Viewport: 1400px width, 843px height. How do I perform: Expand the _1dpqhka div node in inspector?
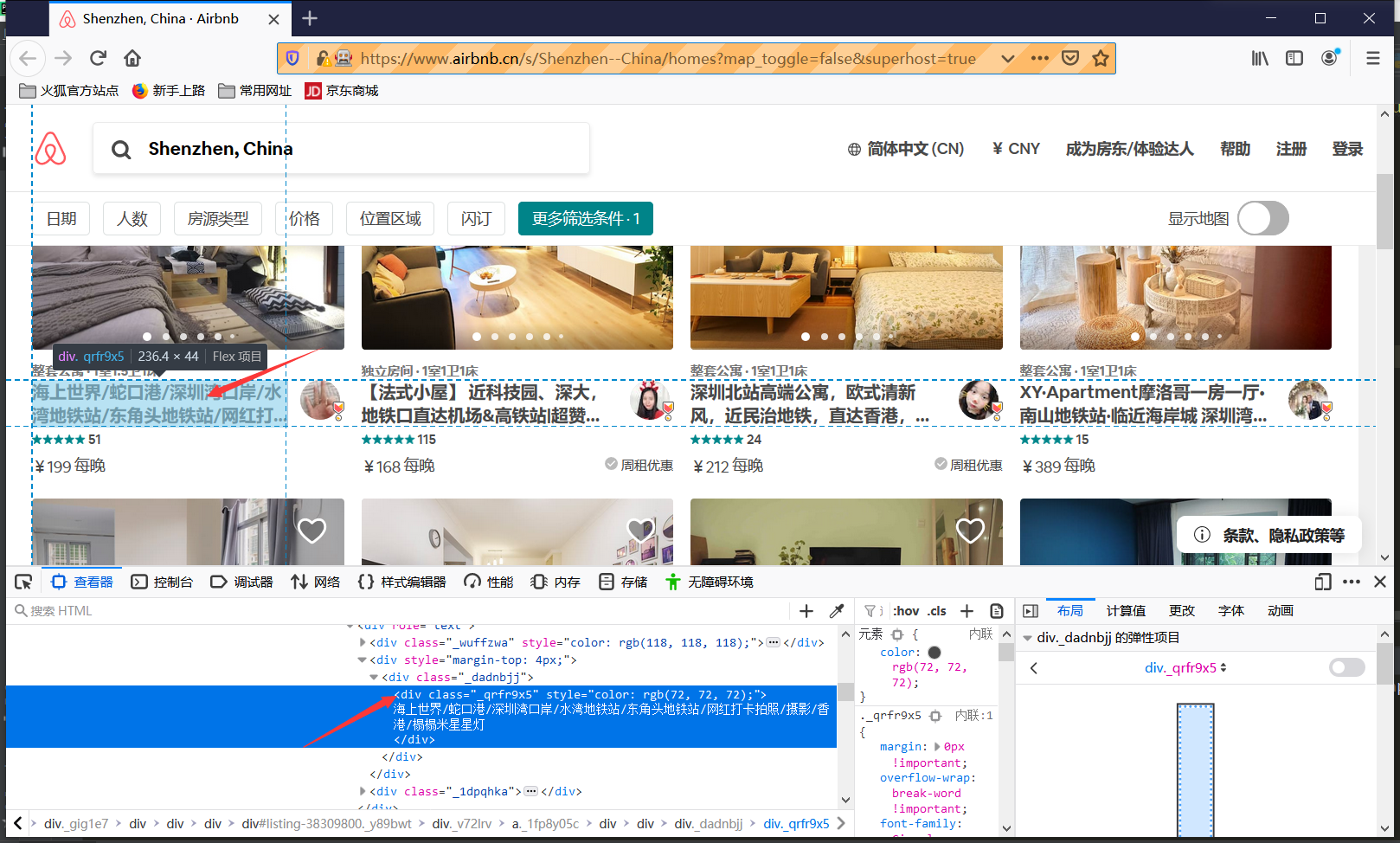(363, 791)
